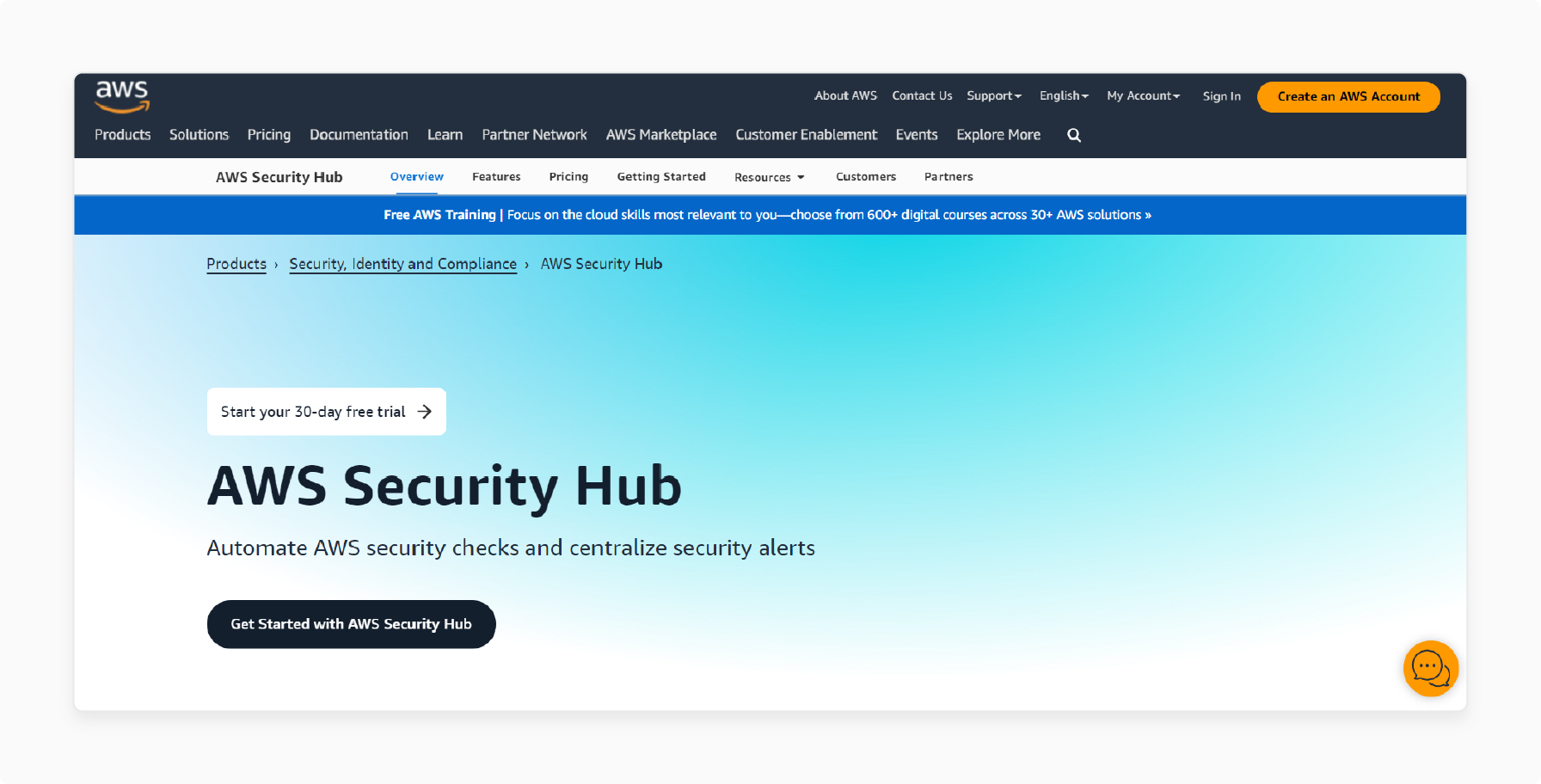
Task: Expand the Support dropdown
Action: point(994,95)
